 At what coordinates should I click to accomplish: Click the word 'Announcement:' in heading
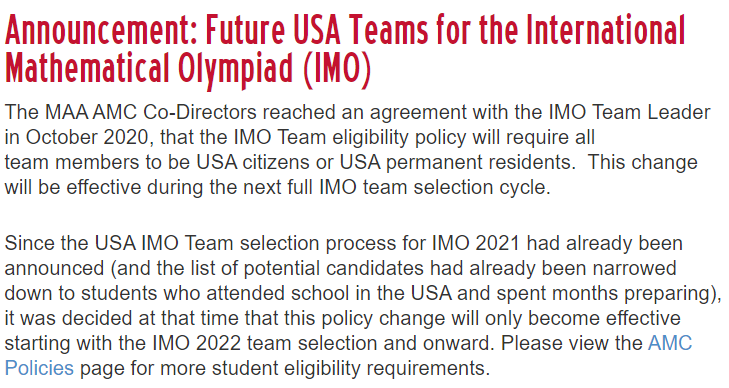coord(102,30)
